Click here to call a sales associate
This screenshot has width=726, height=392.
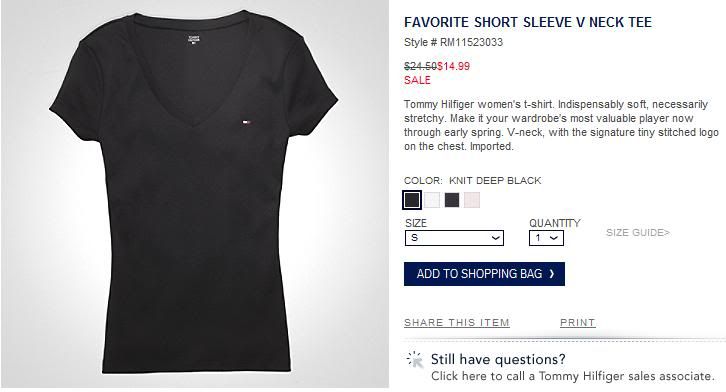click(x=573, y=376)
